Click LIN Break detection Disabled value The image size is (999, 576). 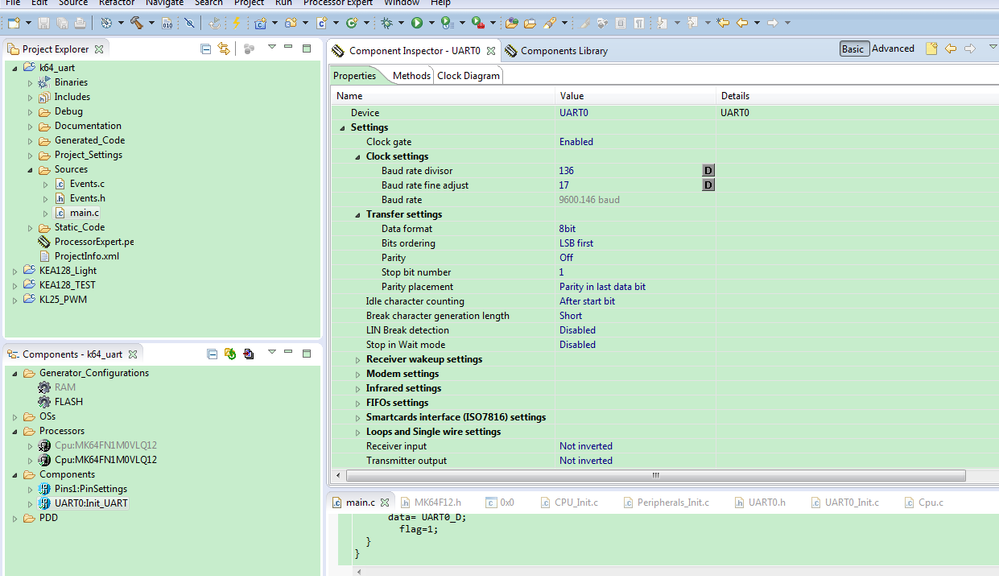click(x=577, y=330)
